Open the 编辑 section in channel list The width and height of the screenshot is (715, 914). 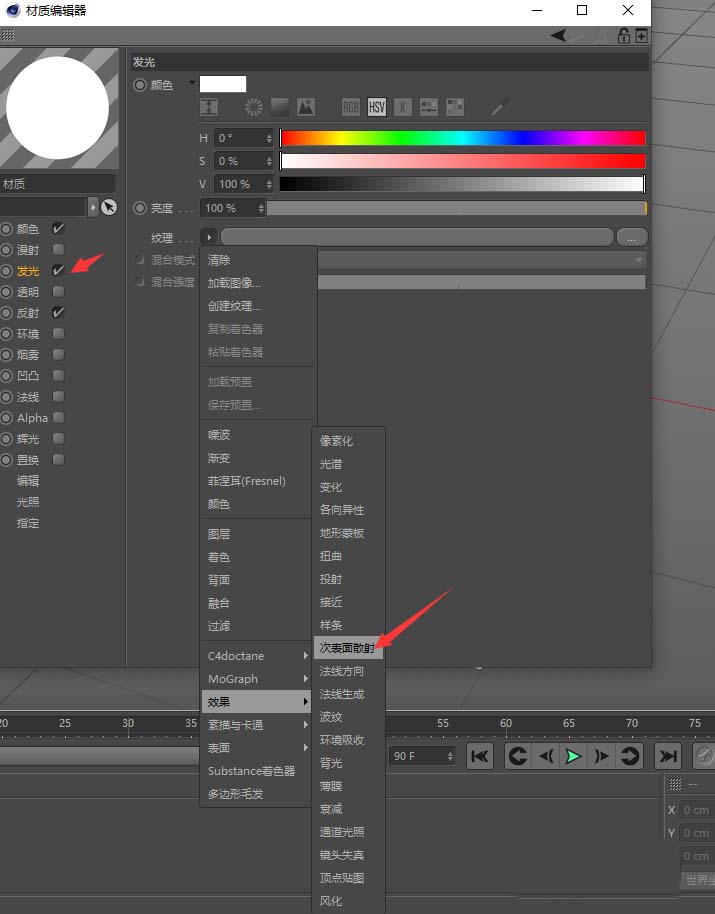coord(28,480)
